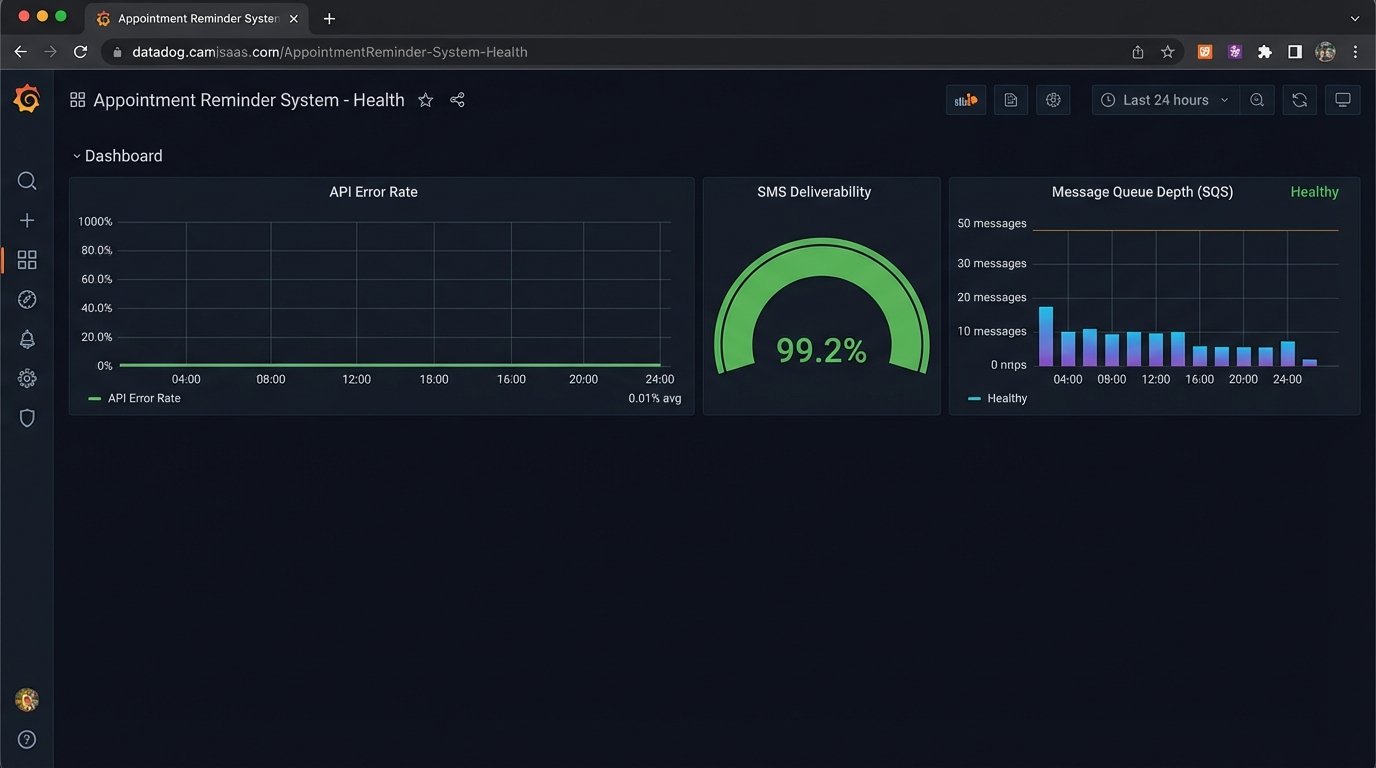Click the SMS Deliverability 99.2% gauge
Screen dimensions: 1376x768
click(x=821, y=320)
